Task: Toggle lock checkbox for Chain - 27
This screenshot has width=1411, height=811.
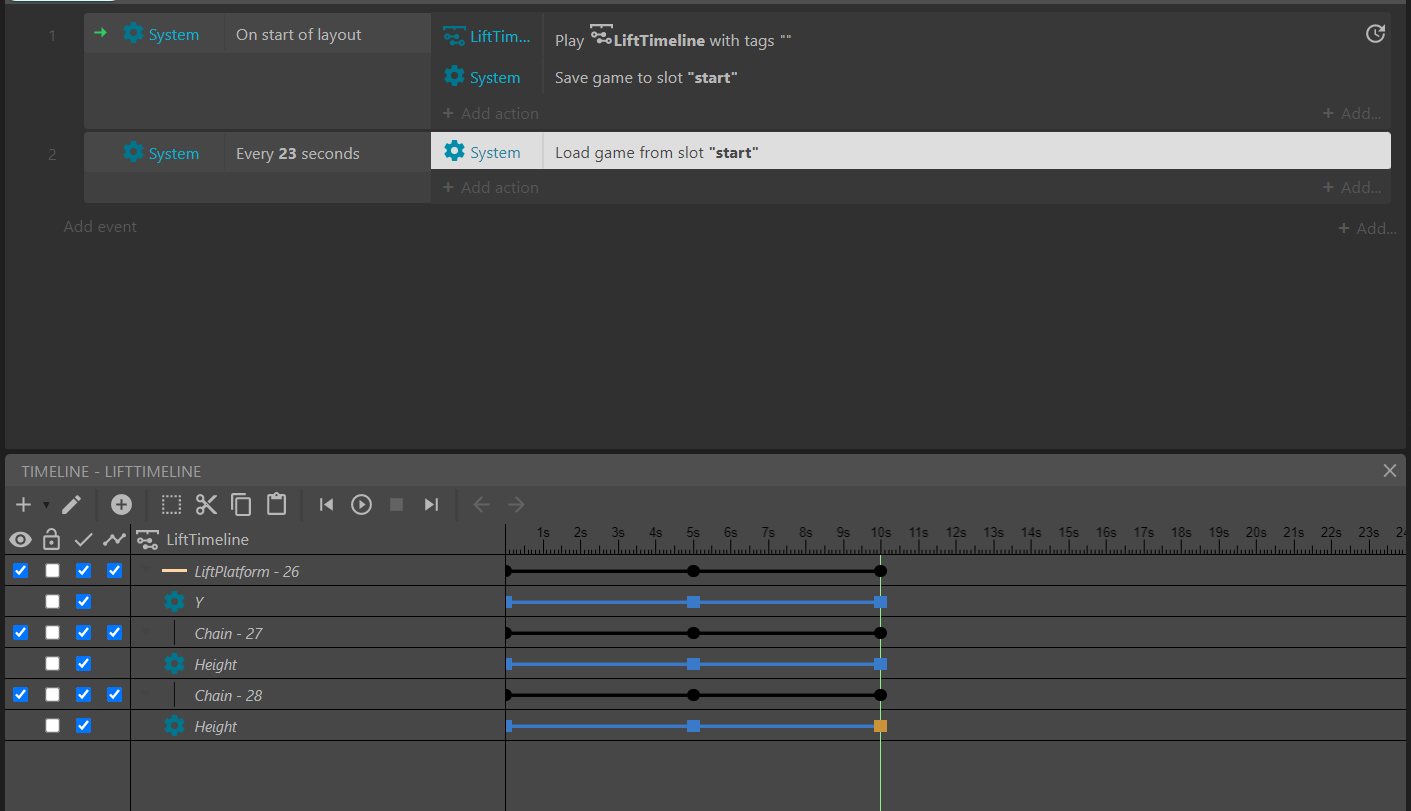Action: [53, 633]
